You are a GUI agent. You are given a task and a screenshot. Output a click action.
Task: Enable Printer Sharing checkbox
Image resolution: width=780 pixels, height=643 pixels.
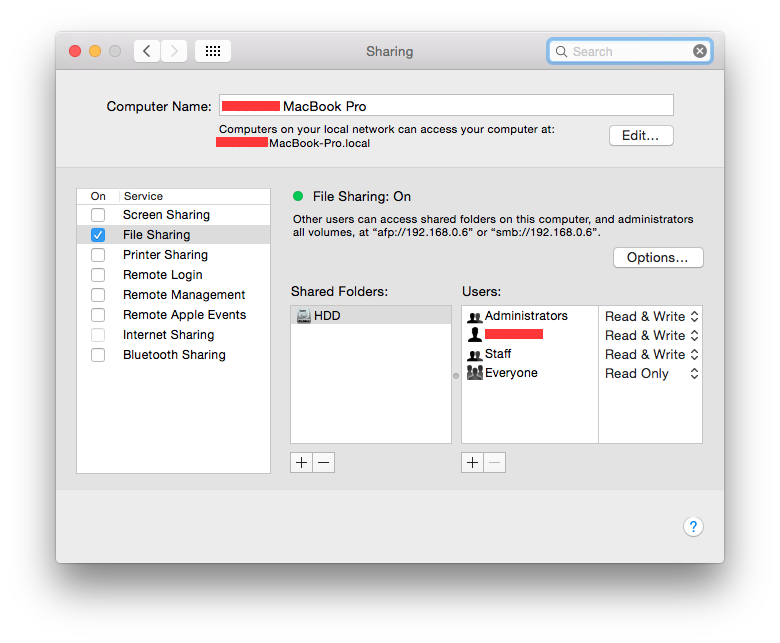pos(98,255)
